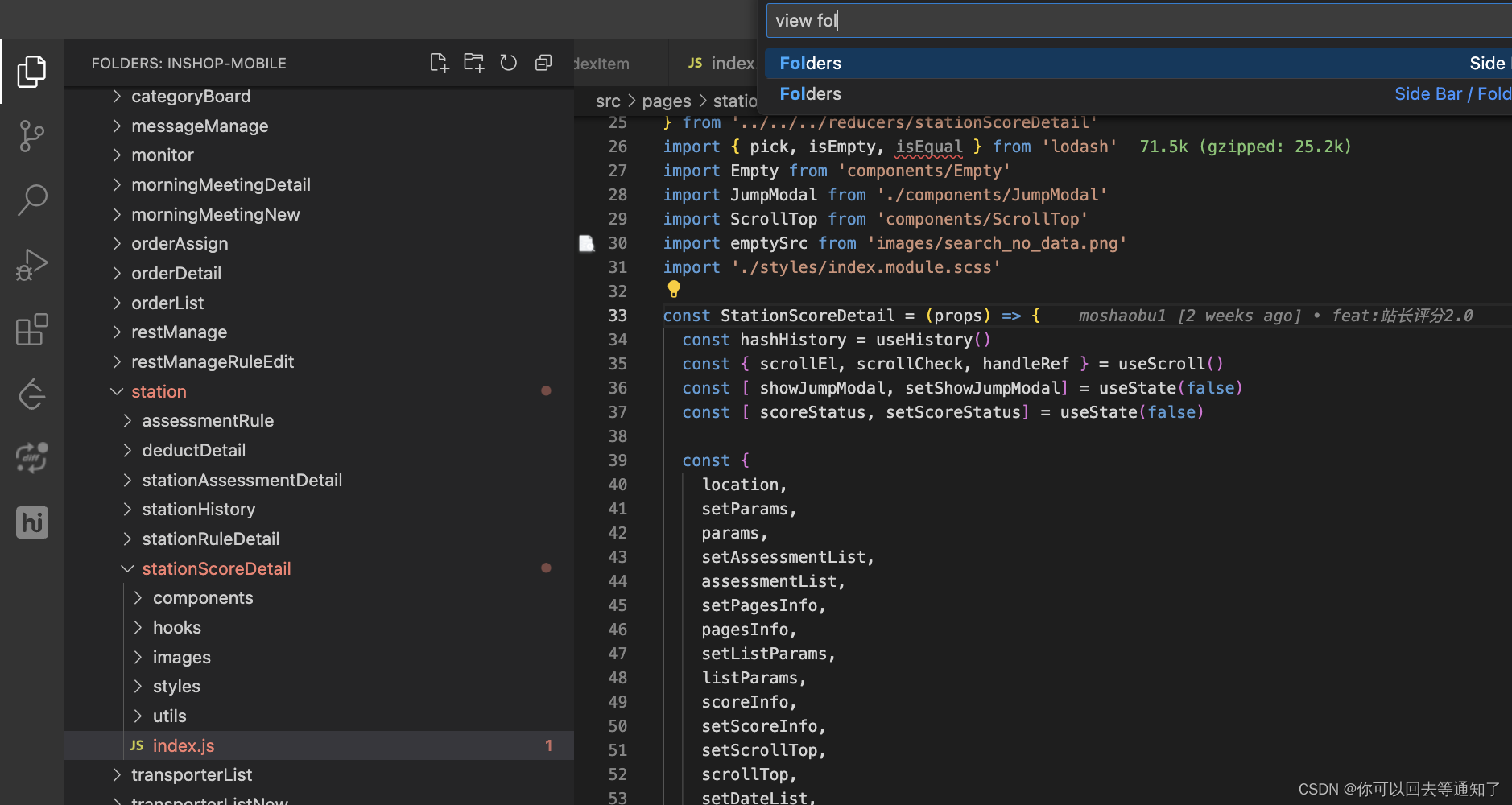Click the 'lodash' import size annotation
The width and height of the screenshot is (1512, 805).
pyautogui.click(x=1245, y=147)
